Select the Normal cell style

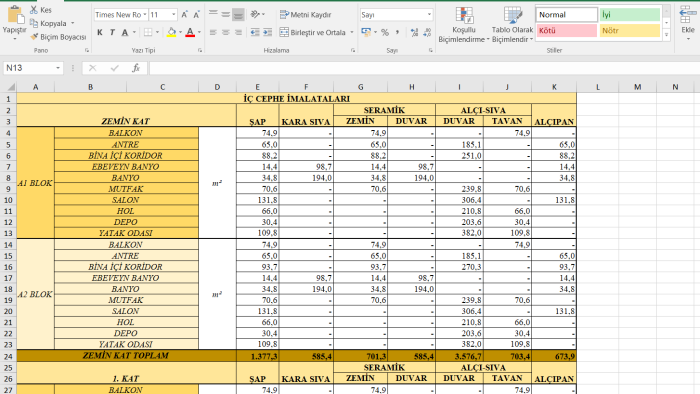pos(567,15)
